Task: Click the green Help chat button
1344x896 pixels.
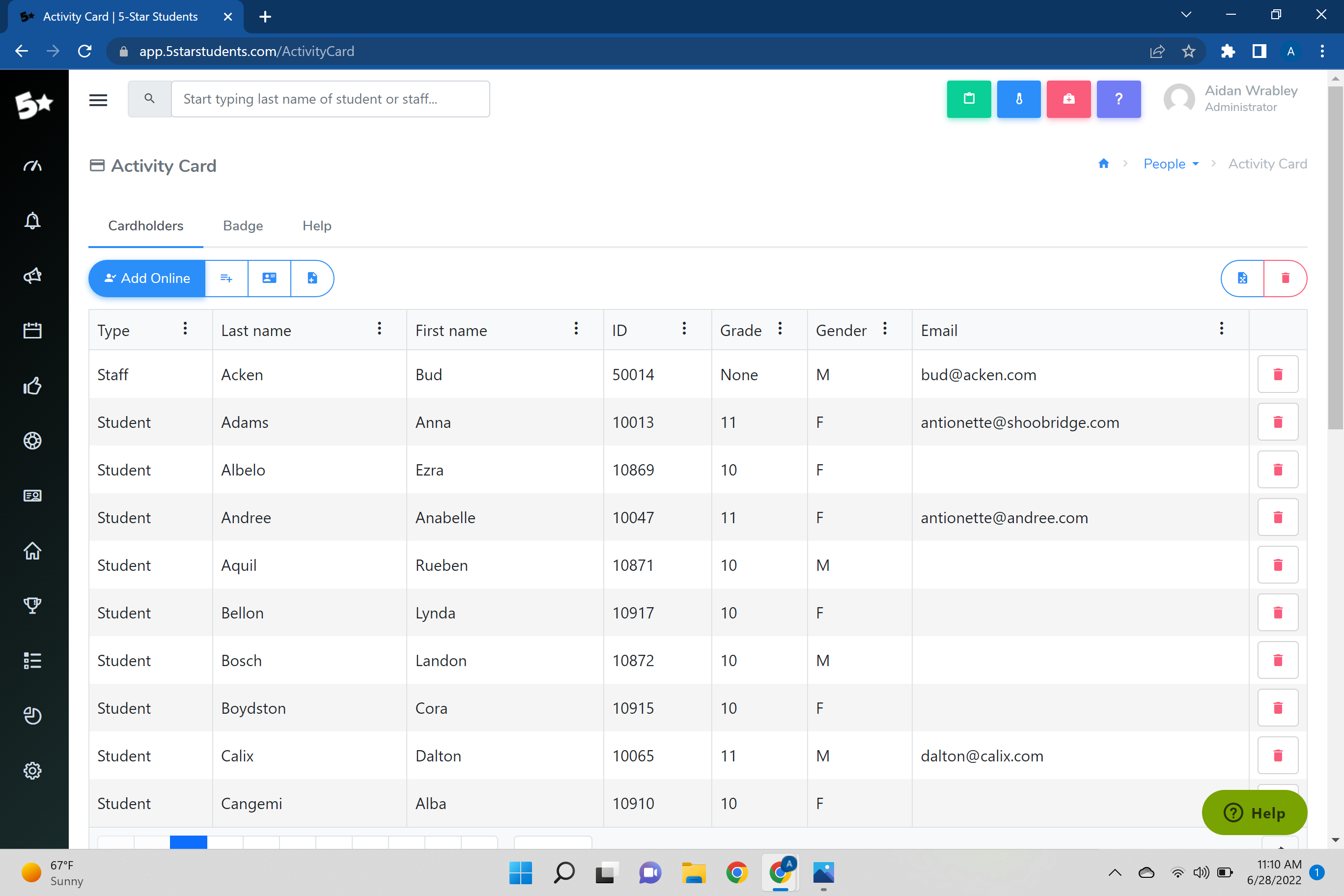Action: coord(1254,812)
